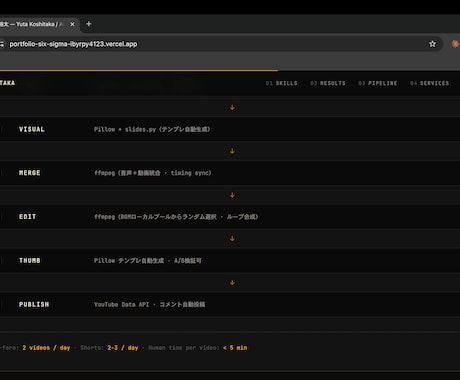Open the 04 SERVICES section
Image resolution: width=460 pixels, height=380 pixels.
[x=430, y=83]
